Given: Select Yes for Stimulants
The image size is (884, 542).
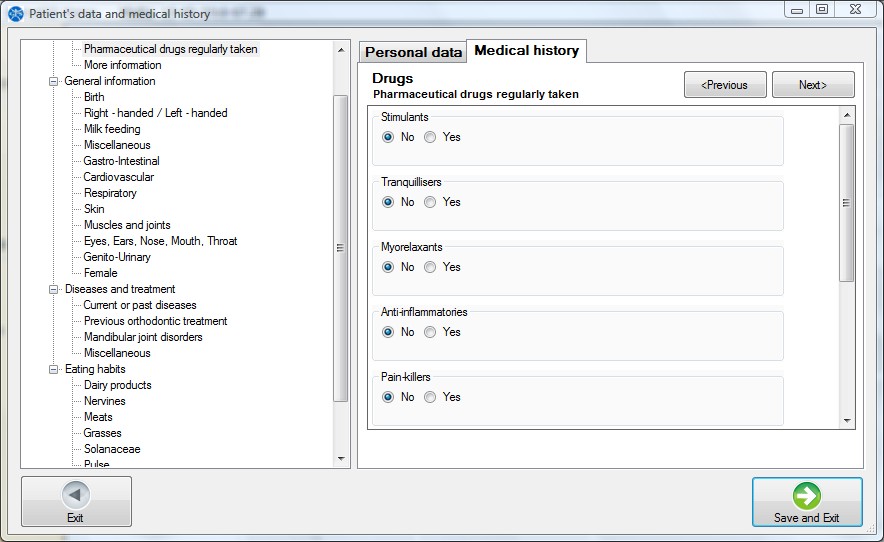Looking at the screenshot, I should click(x=430, y=137).
